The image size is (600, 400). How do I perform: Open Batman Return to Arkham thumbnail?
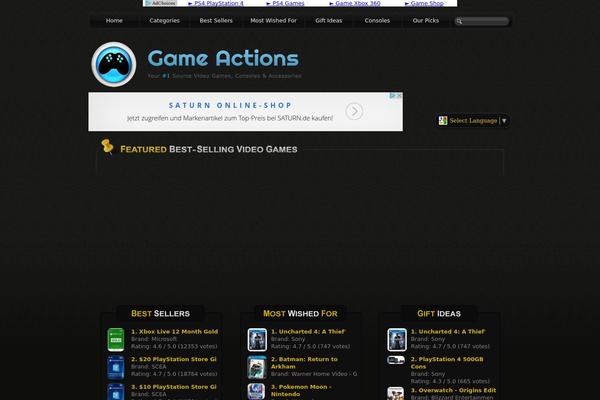[x=257, y=367]
